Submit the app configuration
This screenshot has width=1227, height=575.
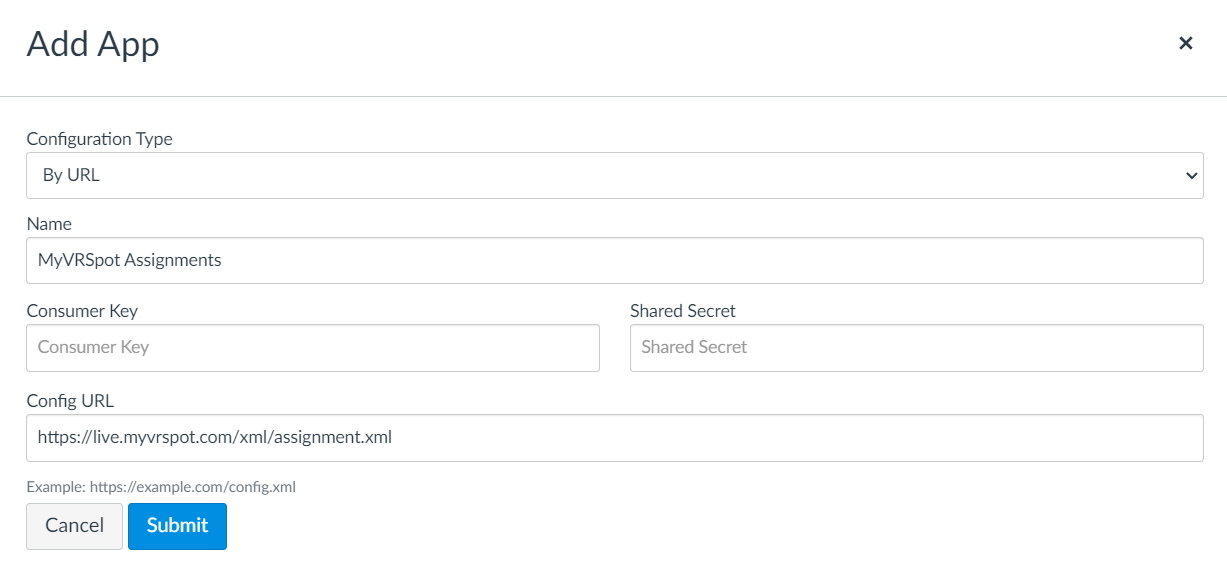(x=177, y=526)
